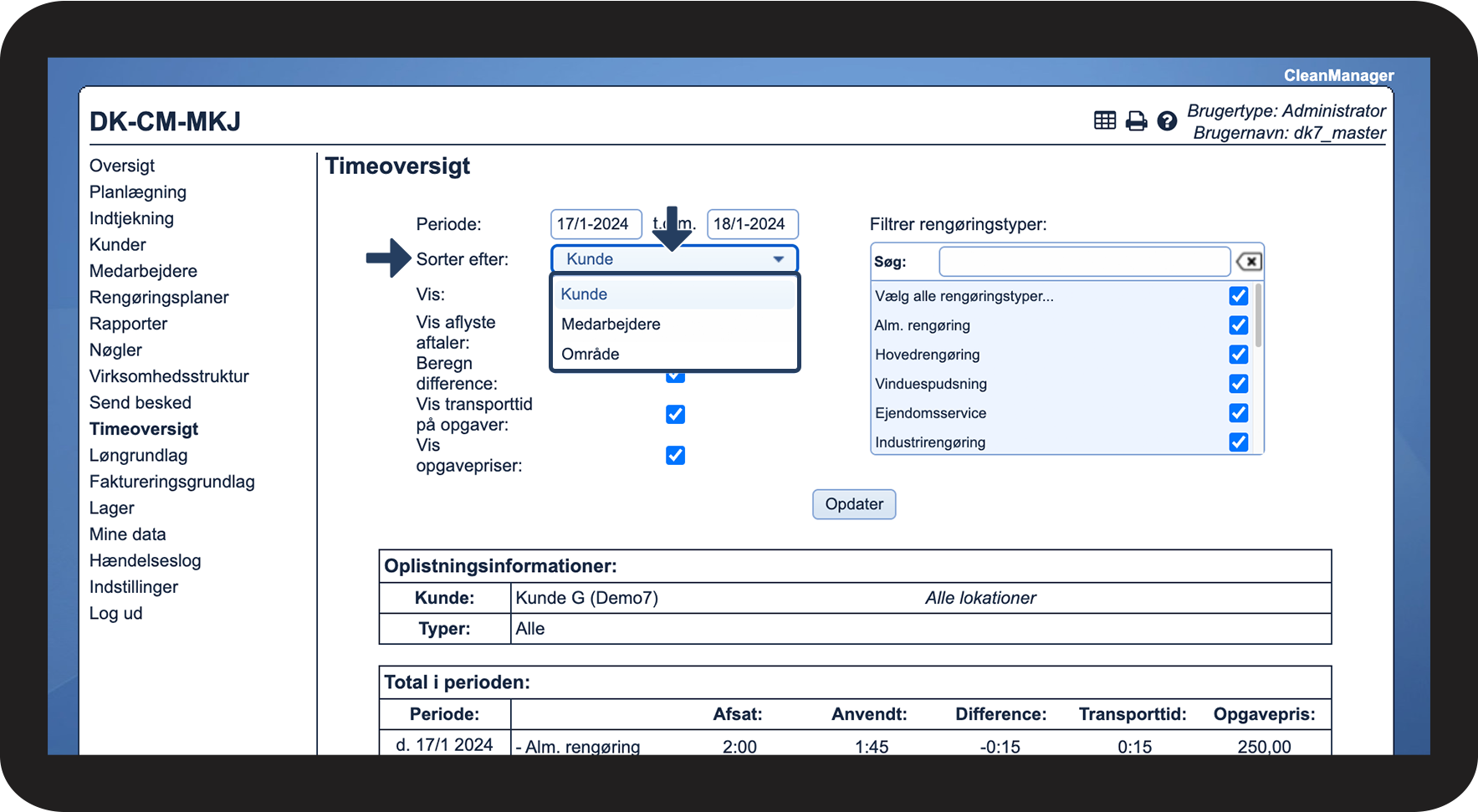This screenshot has width=1478, height=812.
Task: Uncheck the Alm. rengøring checkbox
Action: (x=1238, y=325)
